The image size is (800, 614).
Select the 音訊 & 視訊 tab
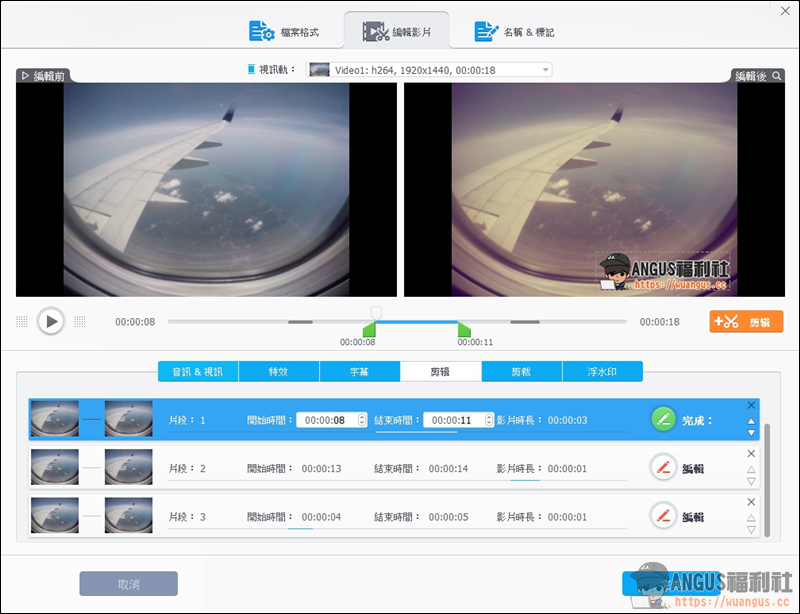[198, 372]
